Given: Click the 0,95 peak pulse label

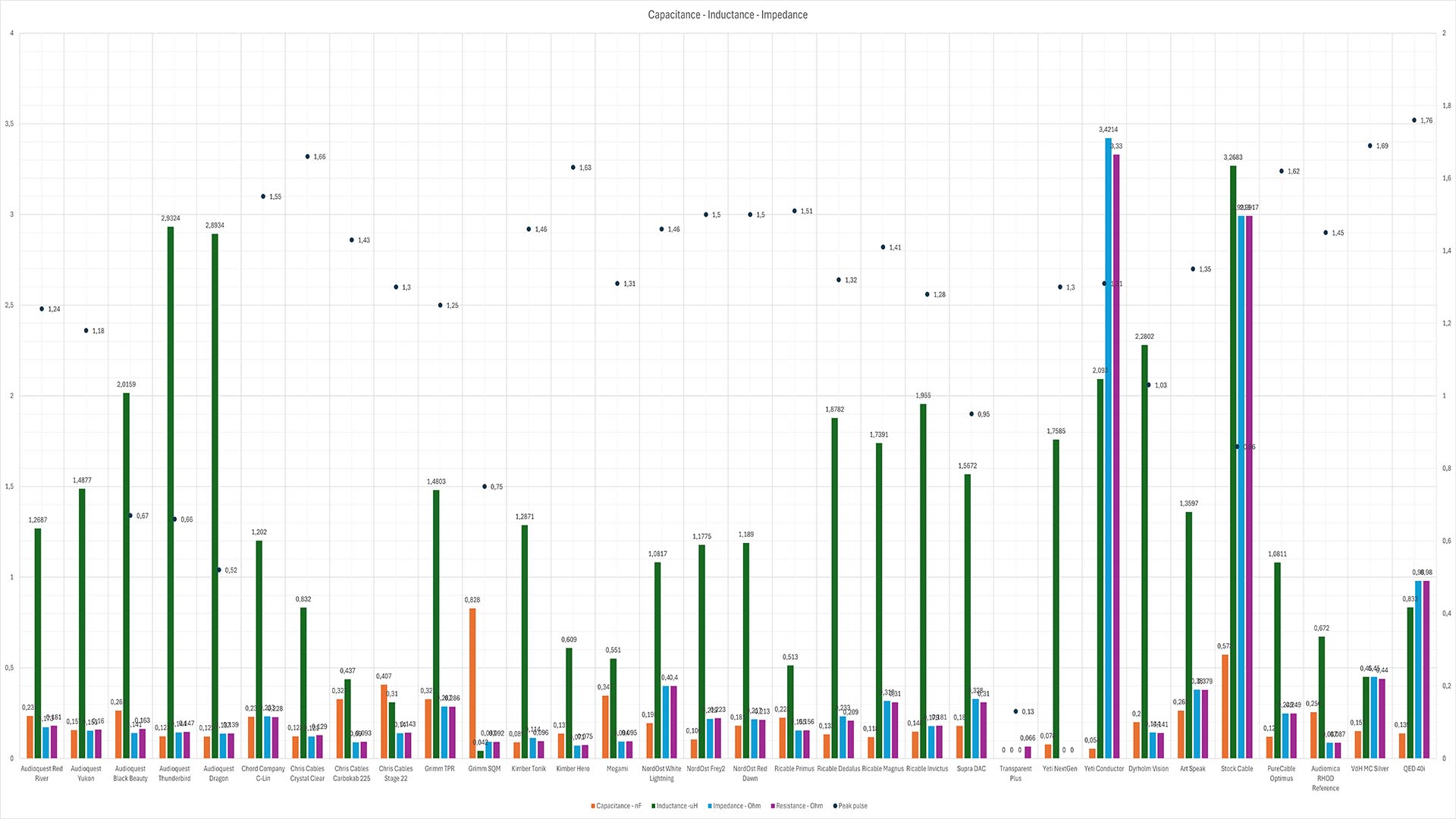Looking at the screenshot, I should pyautogui.click(x=984, y=415).
